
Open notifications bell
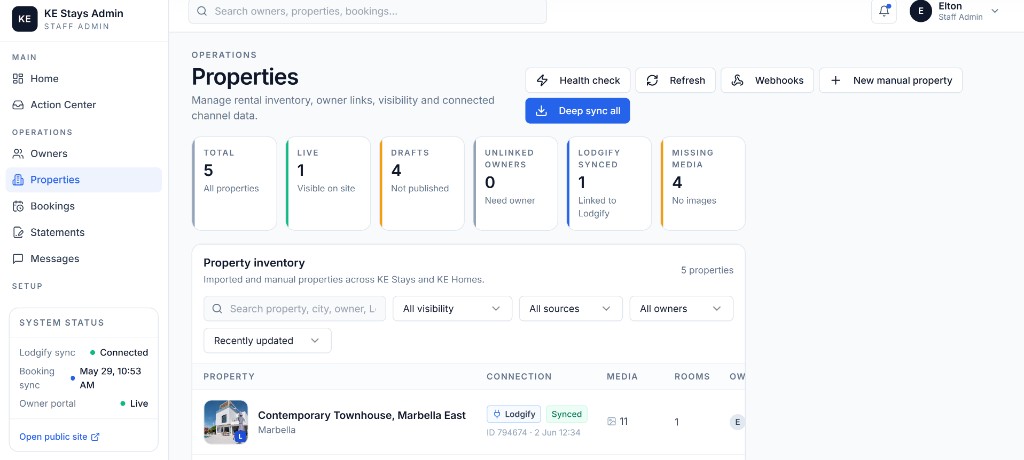[884, 11]
